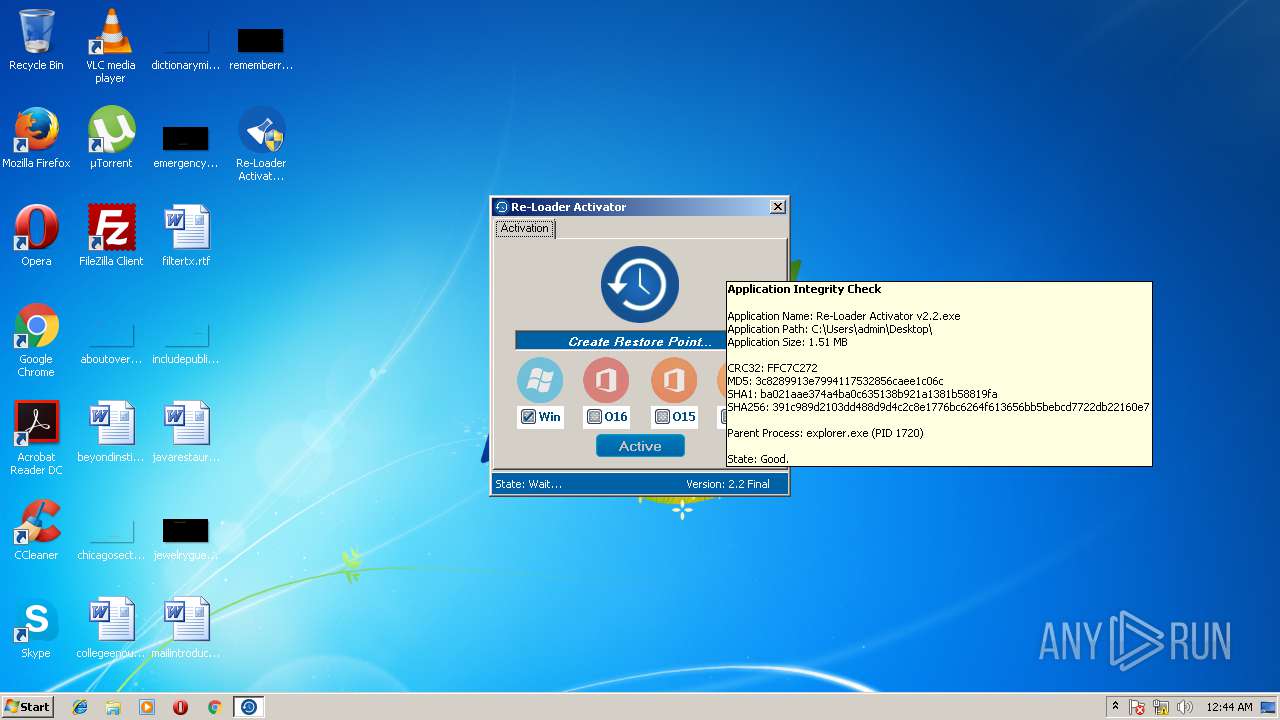This screenshot has width=1280, height=720.
Task: Select the rememberr... desktop file
Action: pyautogui.click(x=261, y=48)
